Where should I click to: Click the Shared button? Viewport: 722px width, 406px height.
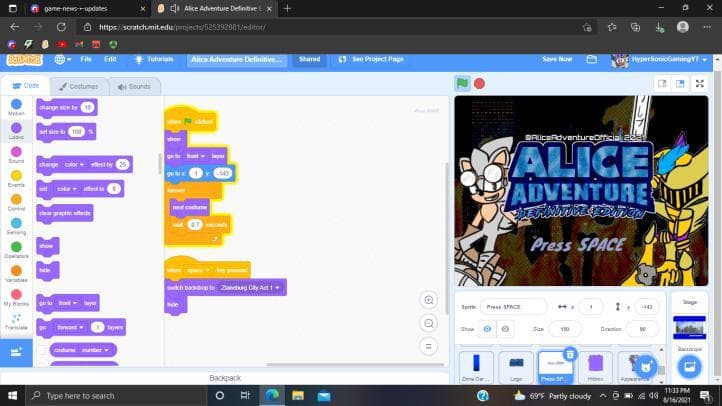(x=309, y=59)
